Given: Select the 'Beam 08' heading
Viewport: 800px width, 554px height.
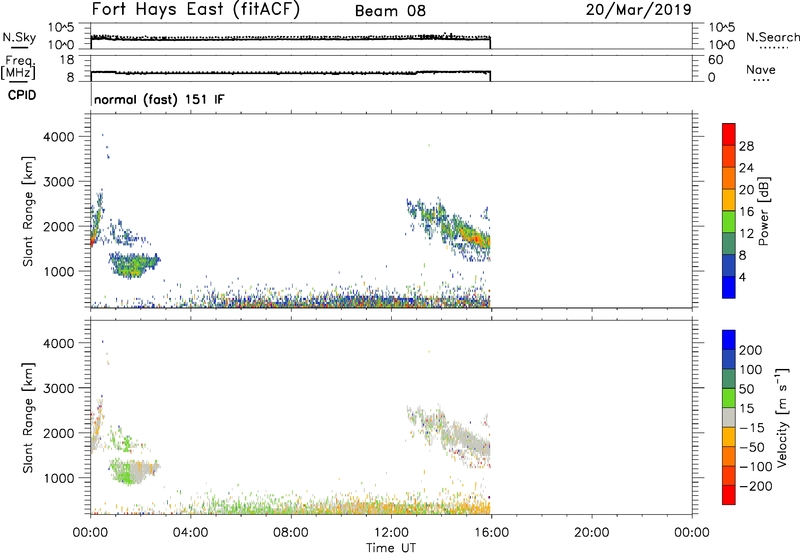Looking at the screenshot, I should (x=390, y=11).
